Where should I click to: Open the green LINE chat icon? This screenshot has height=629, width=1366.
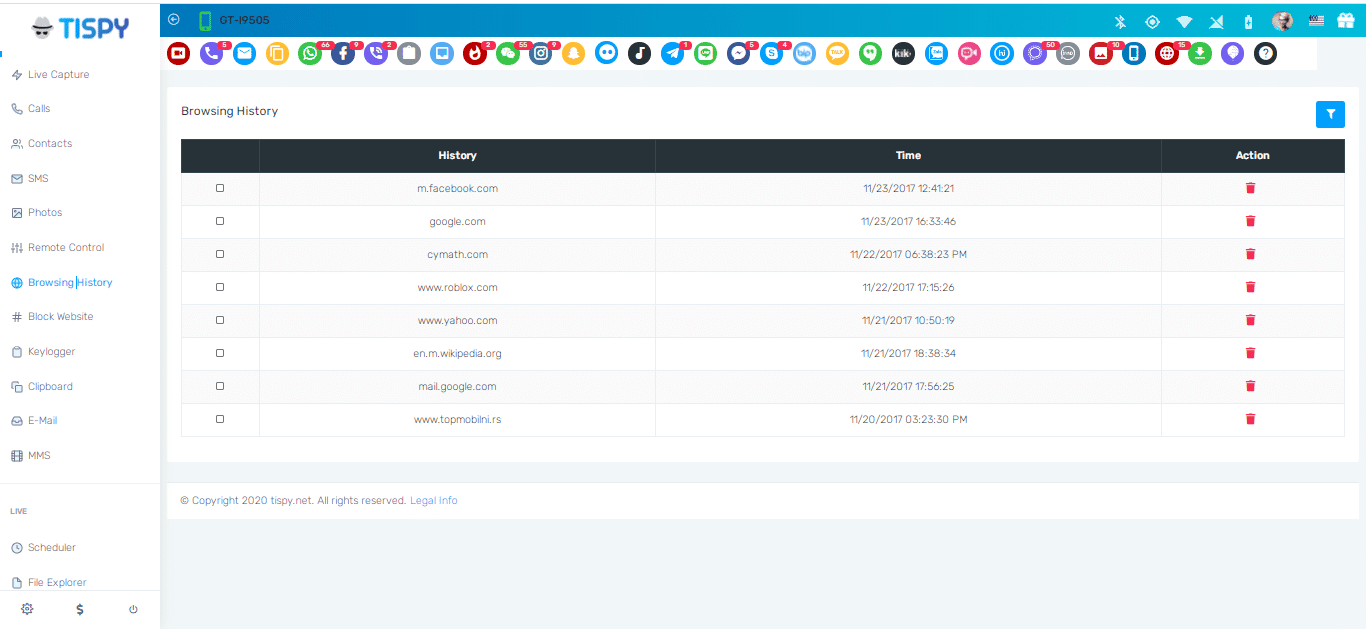[706, 54]
